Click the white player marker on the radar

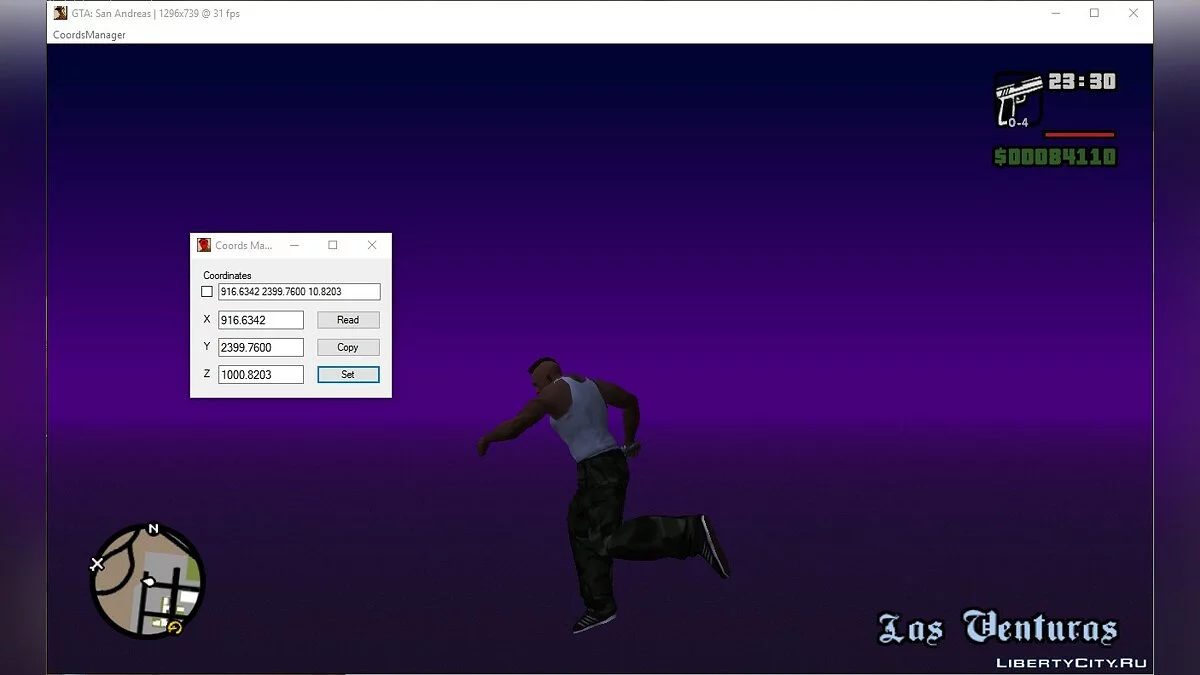pyautogui.click(x=148, y=581)
